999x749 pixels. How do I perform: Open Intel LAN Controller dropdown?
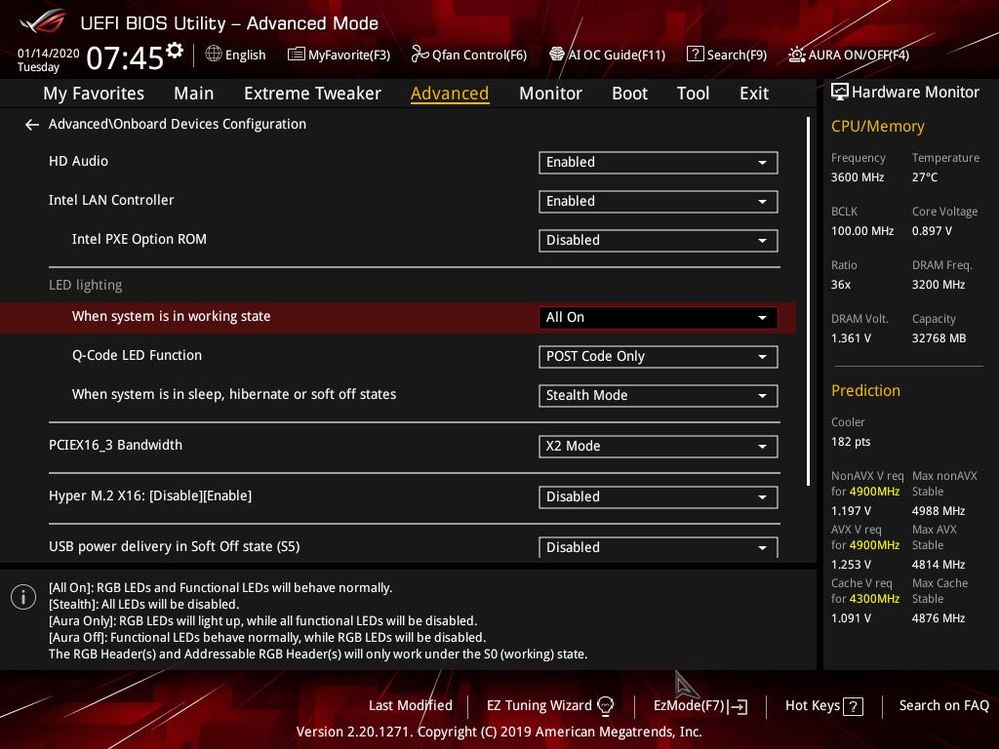[x=658, y=201]
